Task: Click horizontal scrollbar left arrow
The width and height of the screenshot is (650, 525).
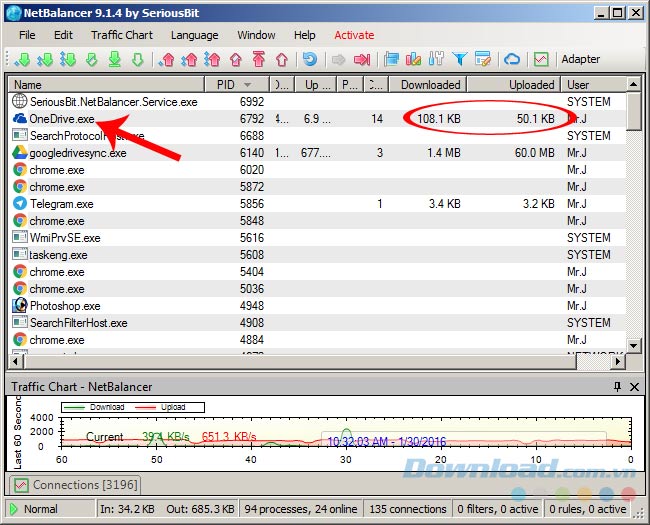Action: point(16,362)
